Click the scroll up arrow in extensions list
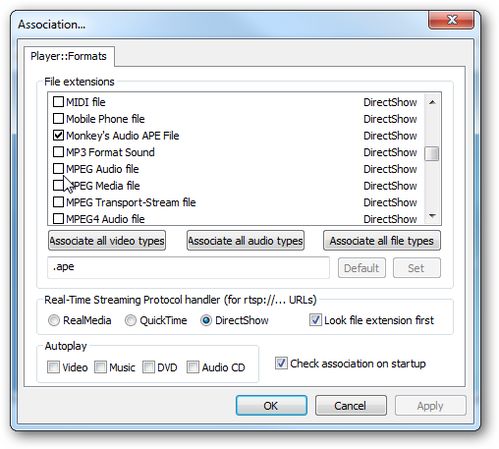This screenshot has width=499, height=449. click(x=432, y=102)
